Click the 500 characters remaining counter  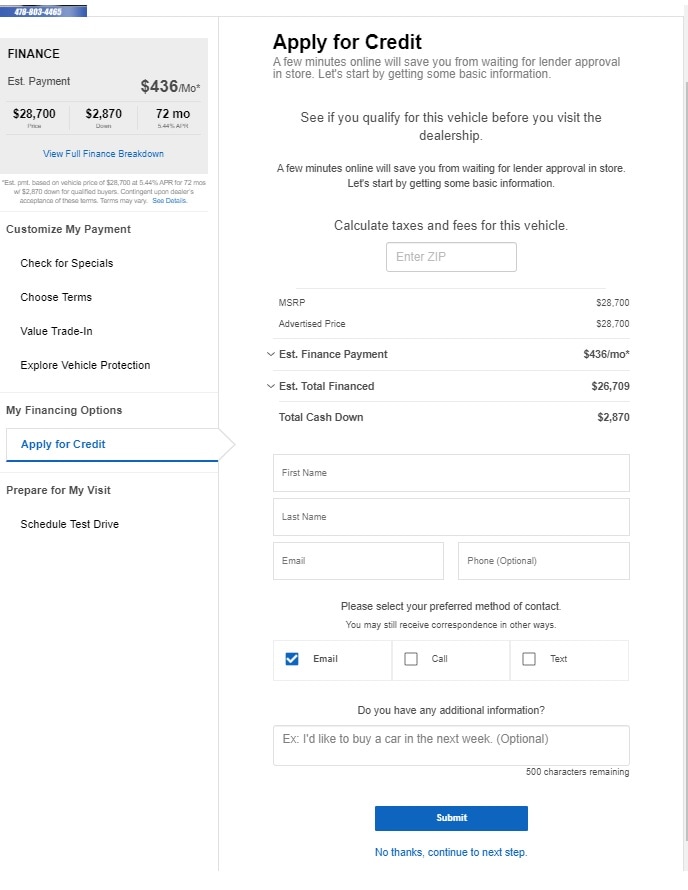tap(577, 772)
